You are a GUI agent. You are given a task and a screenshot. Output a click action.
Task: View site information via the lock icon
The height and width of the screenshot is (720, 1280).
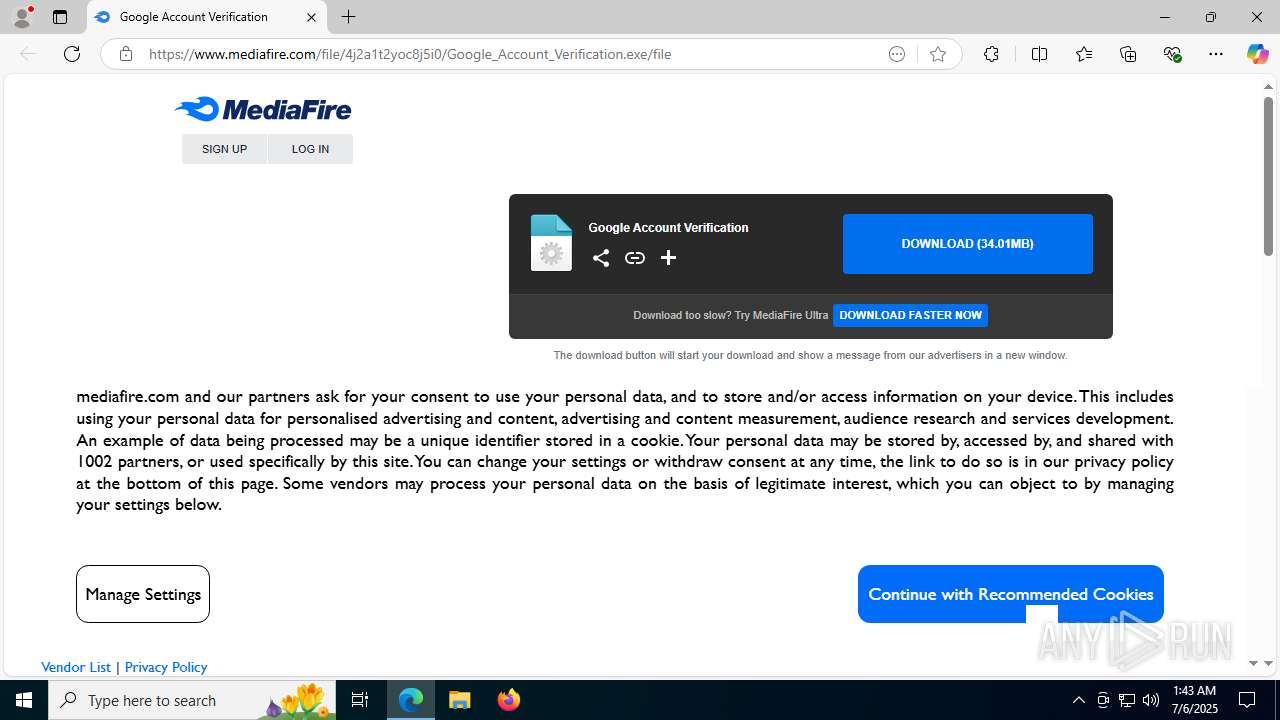pos(126,54)
